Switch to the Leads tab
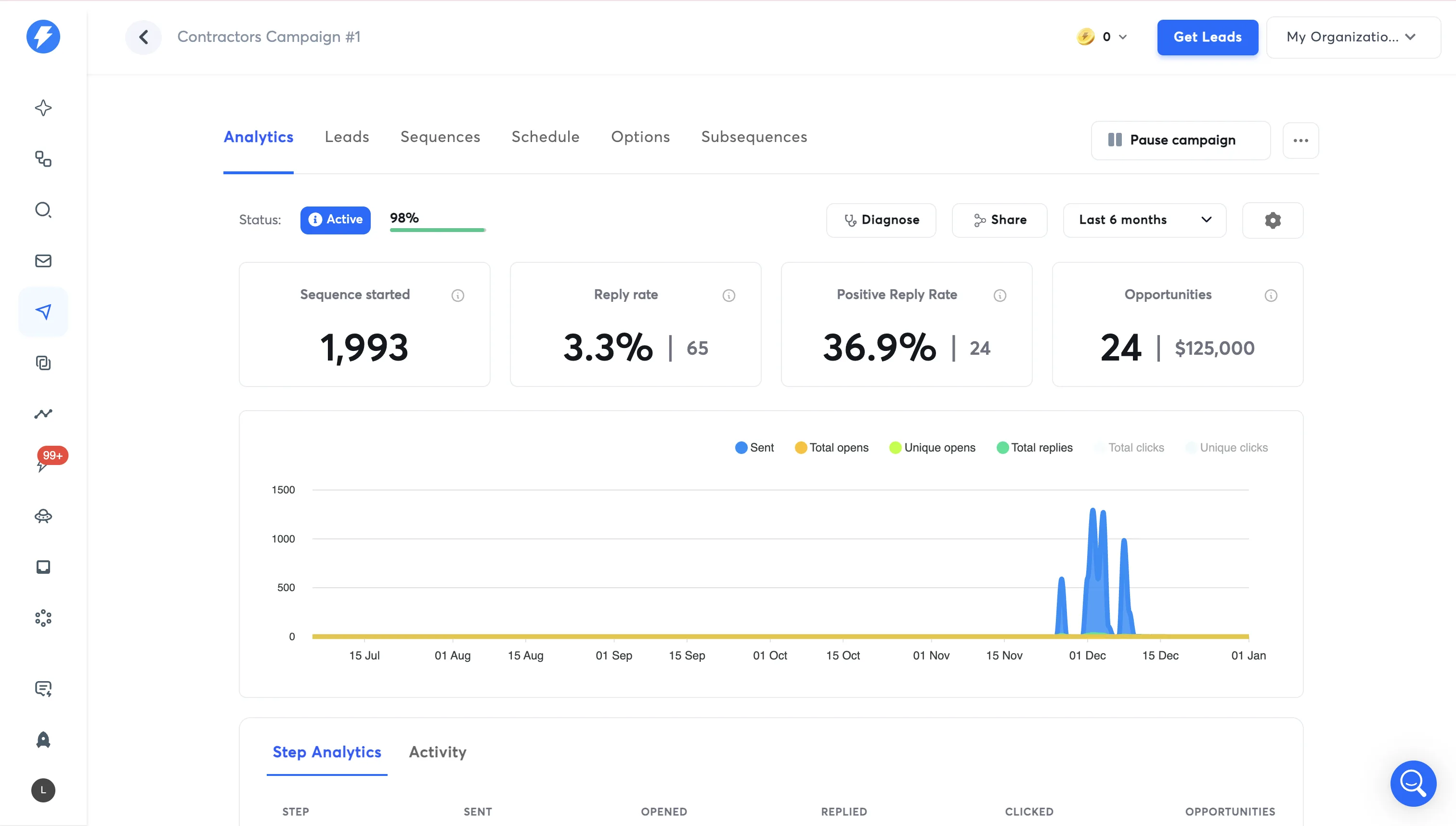Viewport: 1456px width, 826px height. coord(347,137)
